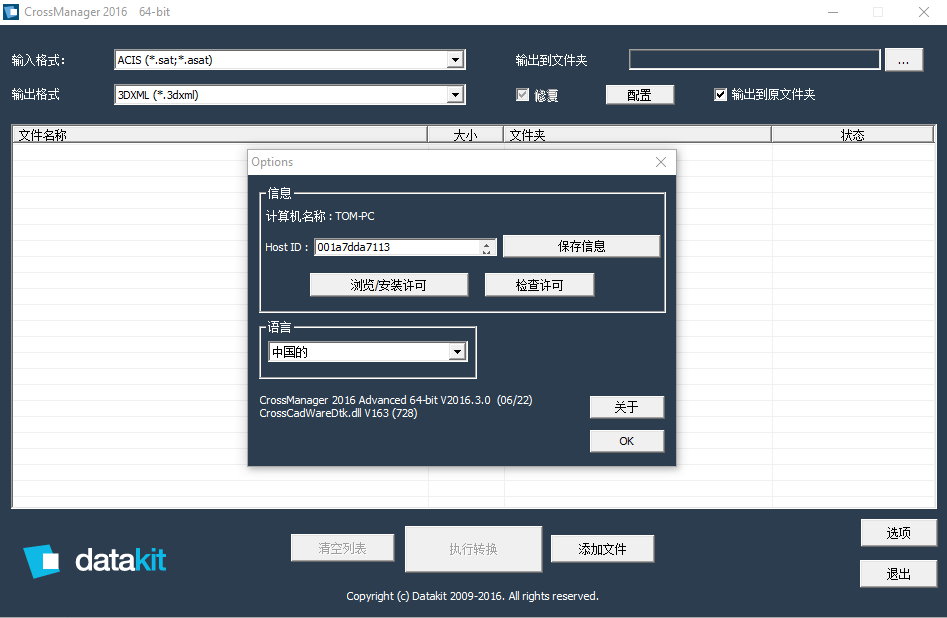Click 大小 column header
Screen dimensions: 947x618
tap(465, 135)
